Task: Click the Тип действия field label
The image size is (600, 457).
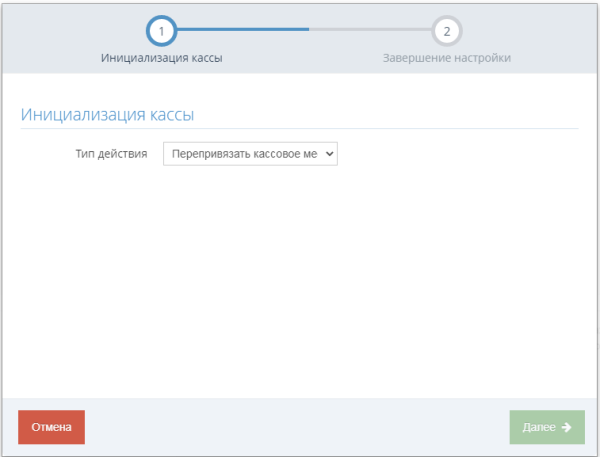Action: (x=111, y=154)
